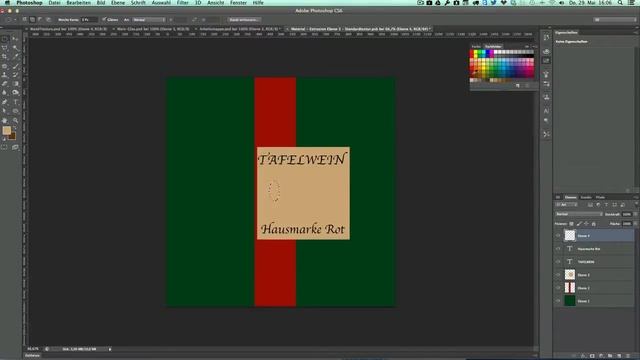Toggle lock transparent pixels in Fixieren row
The image size is (640, 360).
tap(571, 224)
